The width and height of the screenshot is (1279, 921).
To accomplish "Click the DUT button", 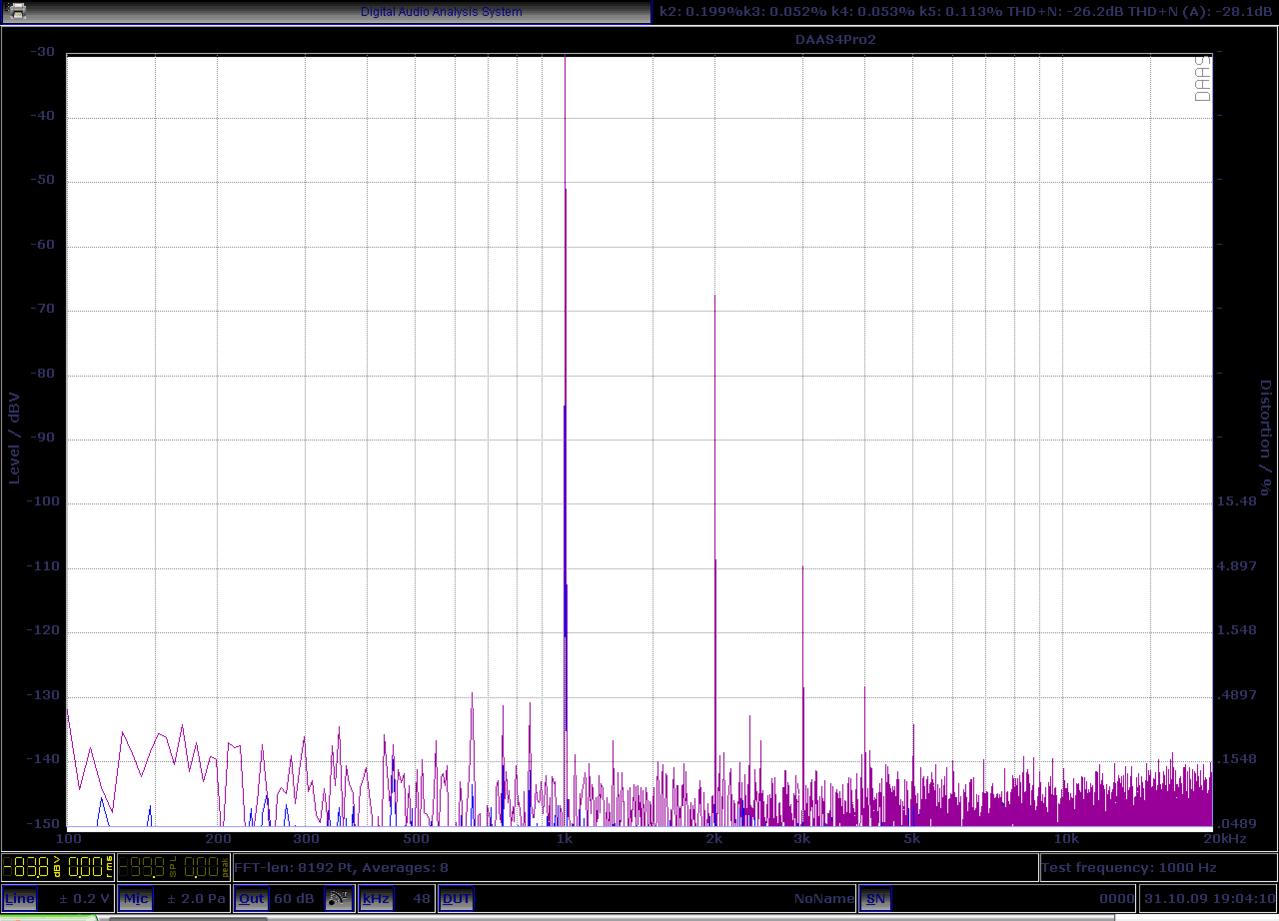I will [x=456, y=898].
